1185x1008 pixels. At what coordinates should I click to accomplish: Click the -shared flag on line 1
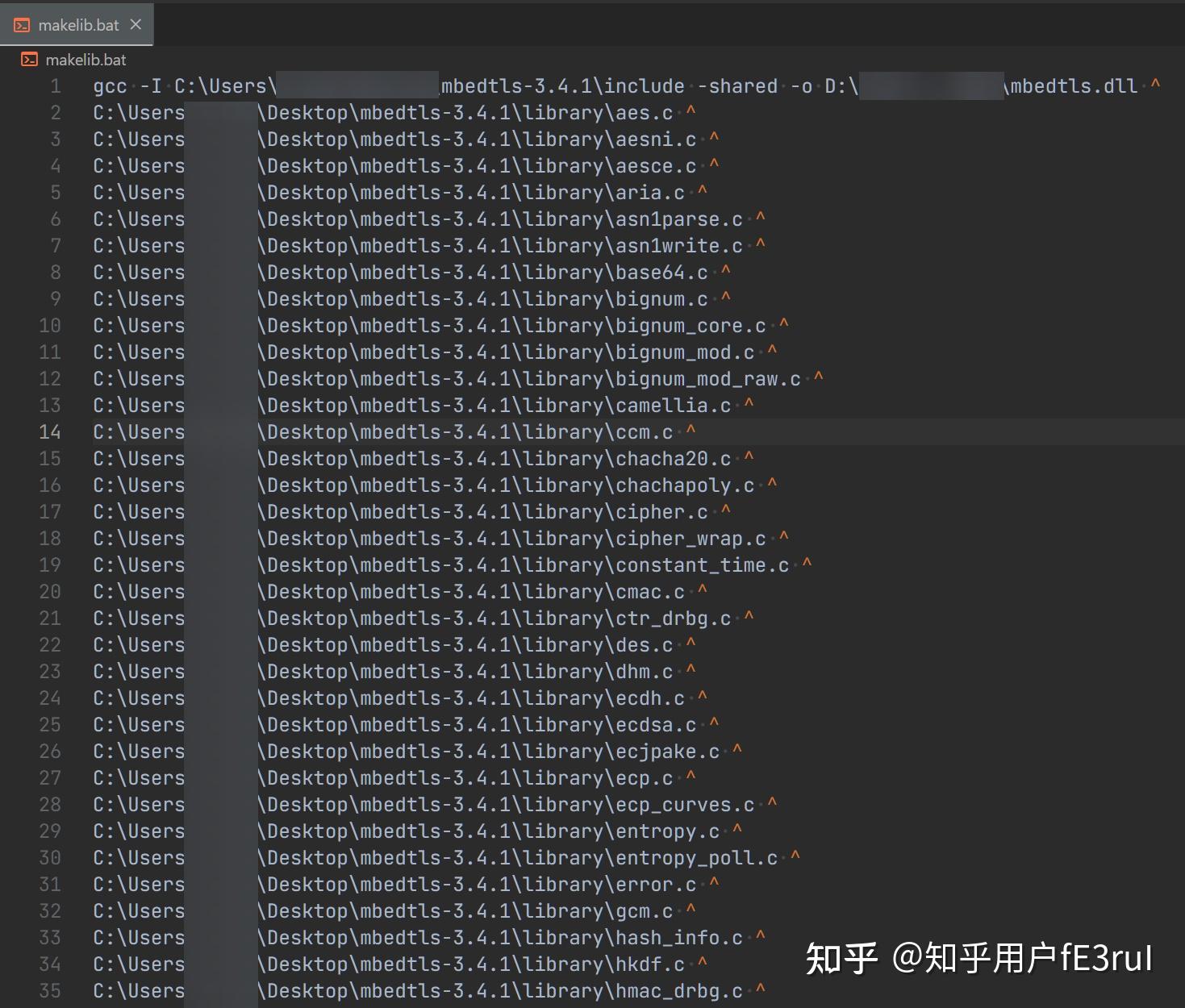[740, 85]
